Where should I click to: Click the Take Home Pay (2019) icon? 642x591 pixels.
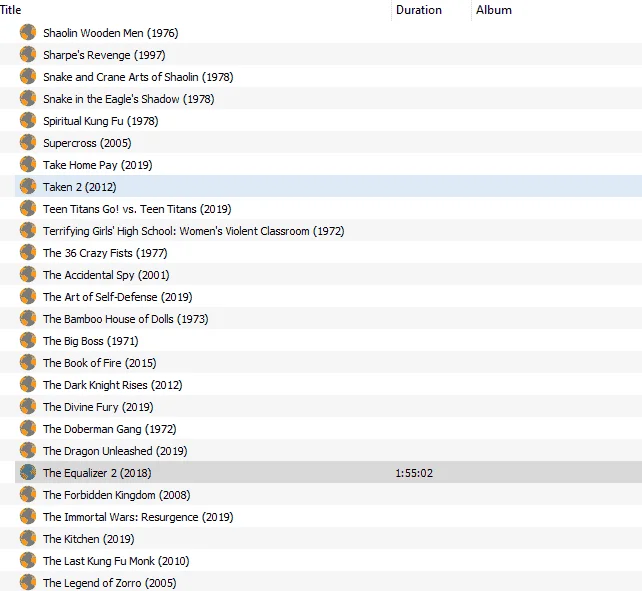pyautogui.click(x=28, y=164)
